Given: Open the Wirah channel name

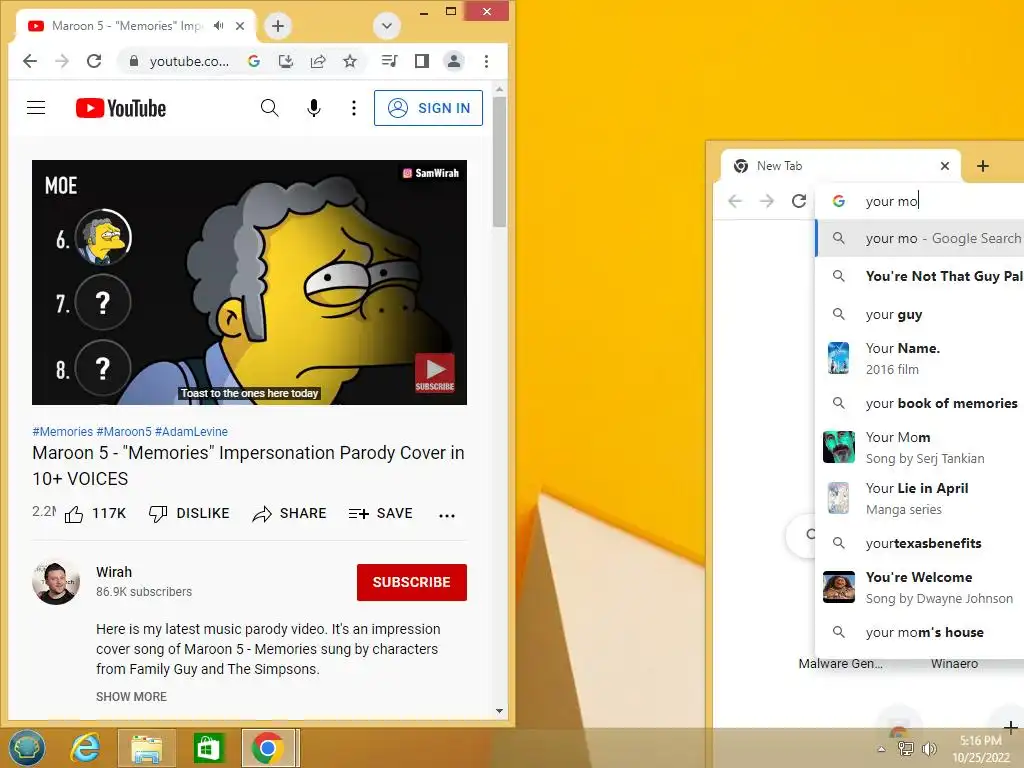Looking at the screenshot, I should (114, 572).
